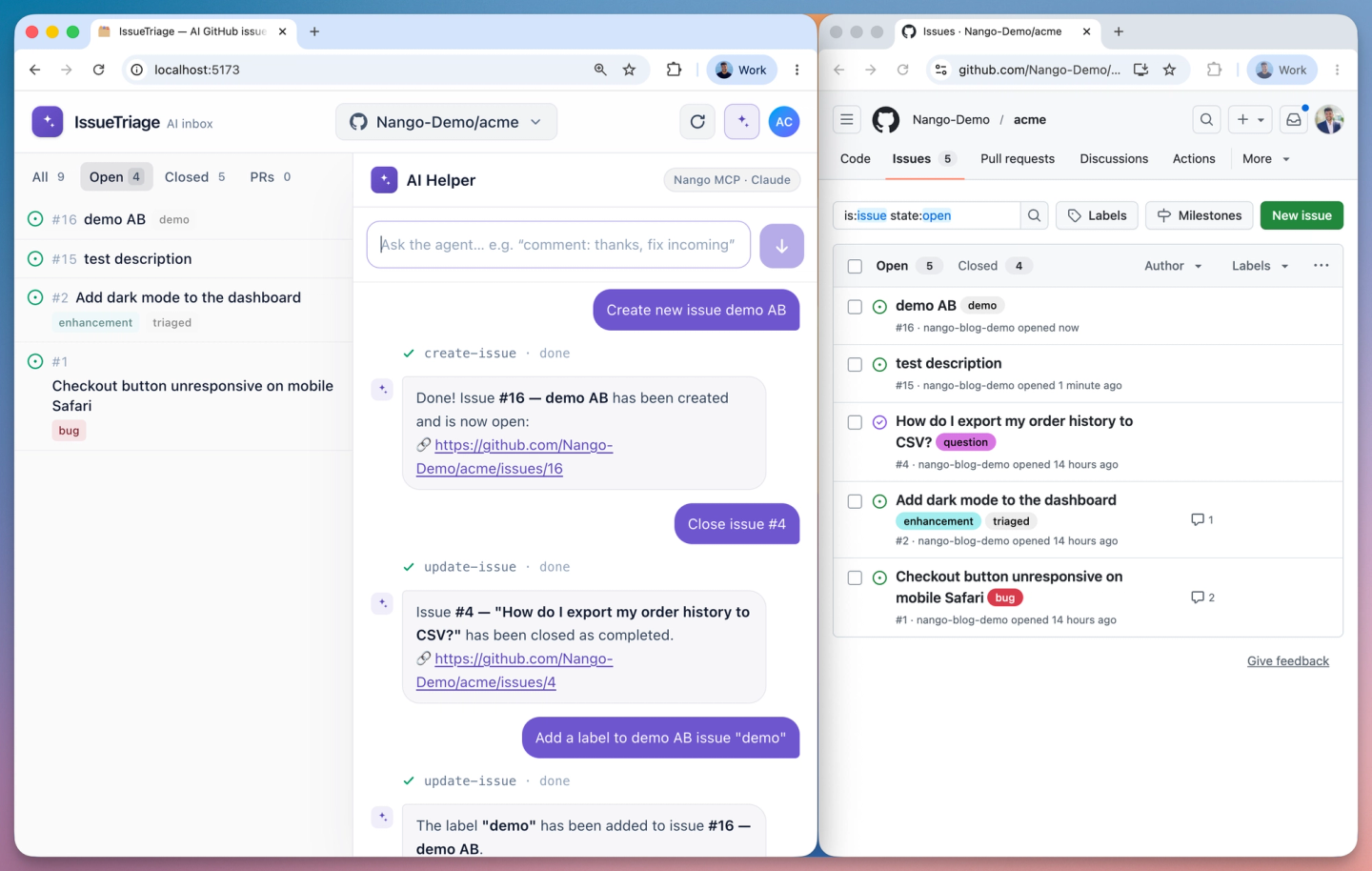Open #15 test description in IssueTriage list
The image size is (1372, 871).
click(x=183, y=258)
